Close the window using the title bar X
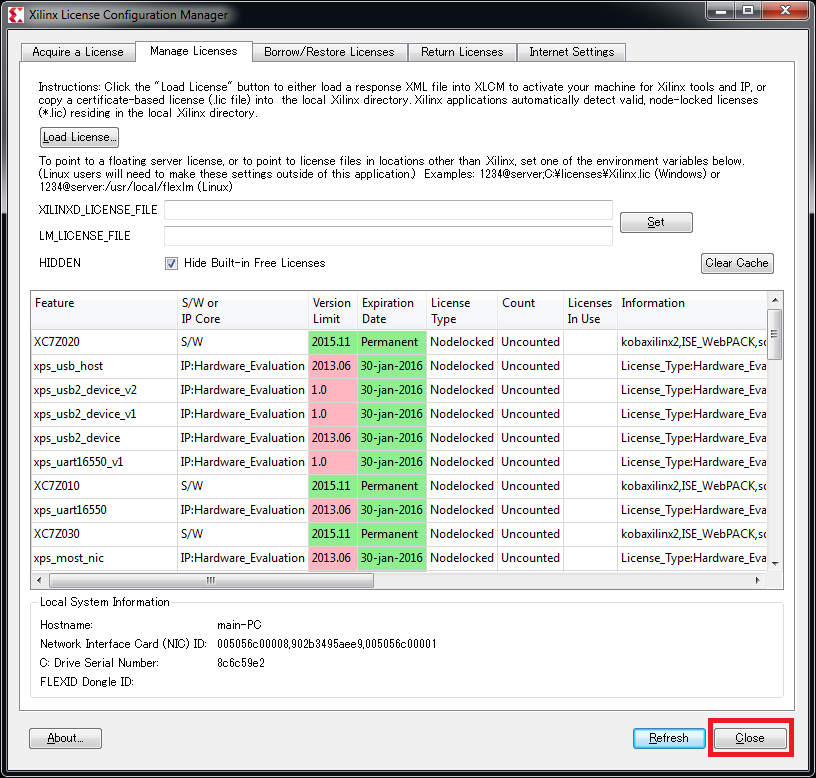Image resolution: width=816 pixels, height=778 pixels. pos(786,11)
